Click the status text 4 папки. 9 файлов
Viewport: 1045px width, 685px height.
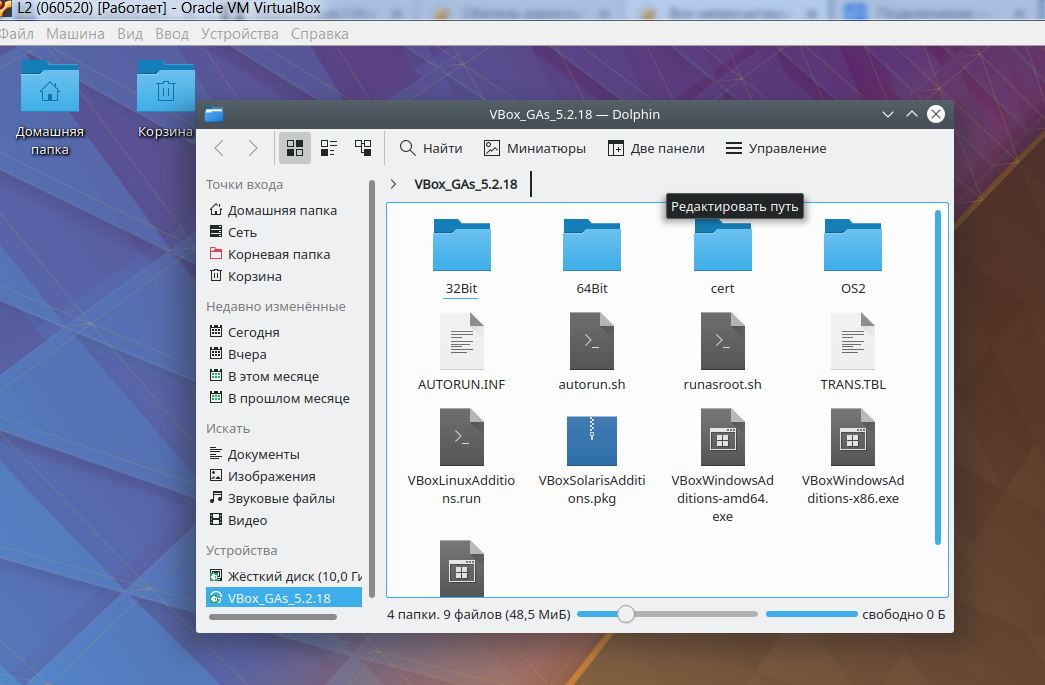click(479, 614)
